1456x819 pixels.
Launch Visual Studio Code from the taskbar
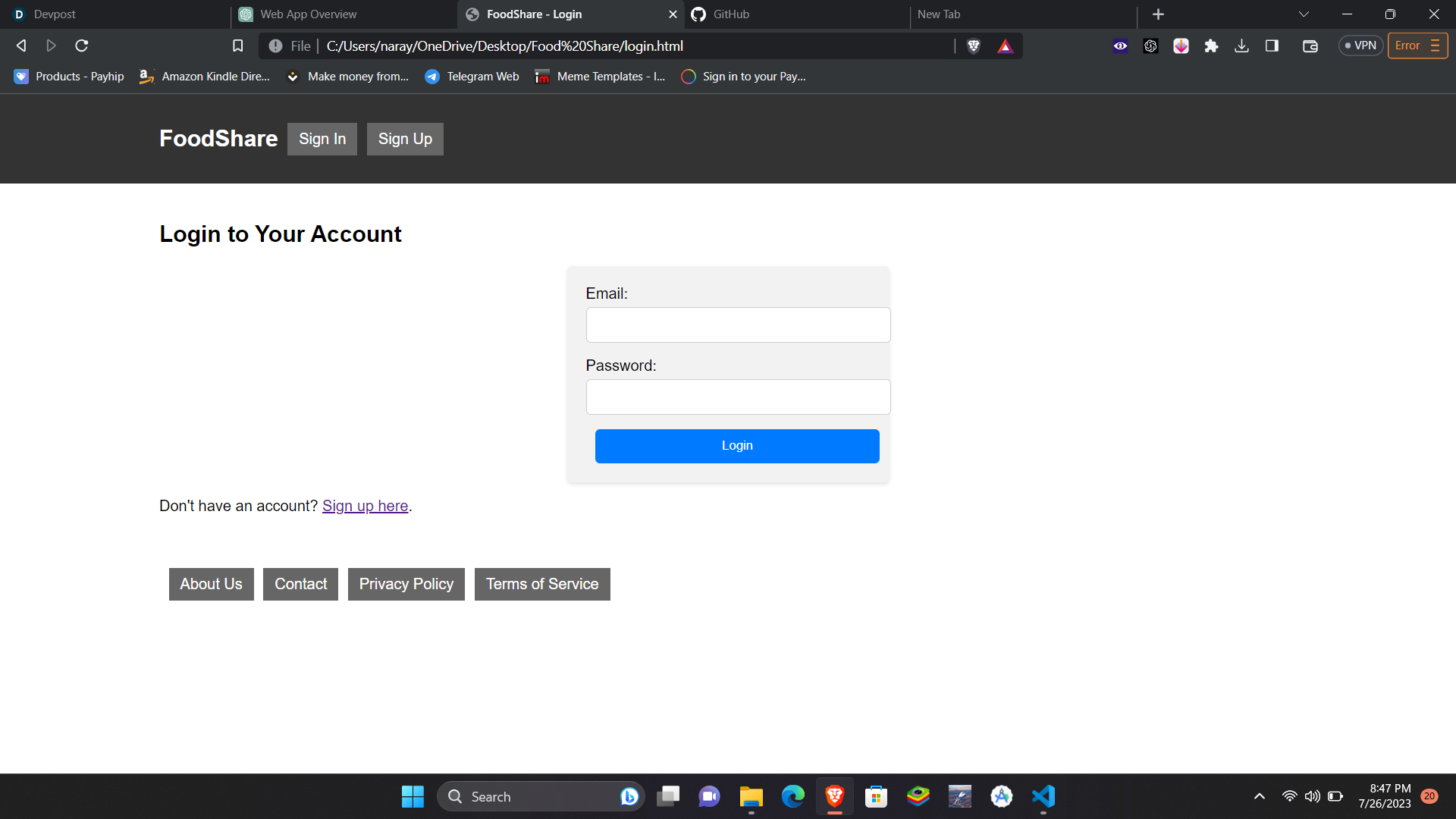click(1043, 796)
